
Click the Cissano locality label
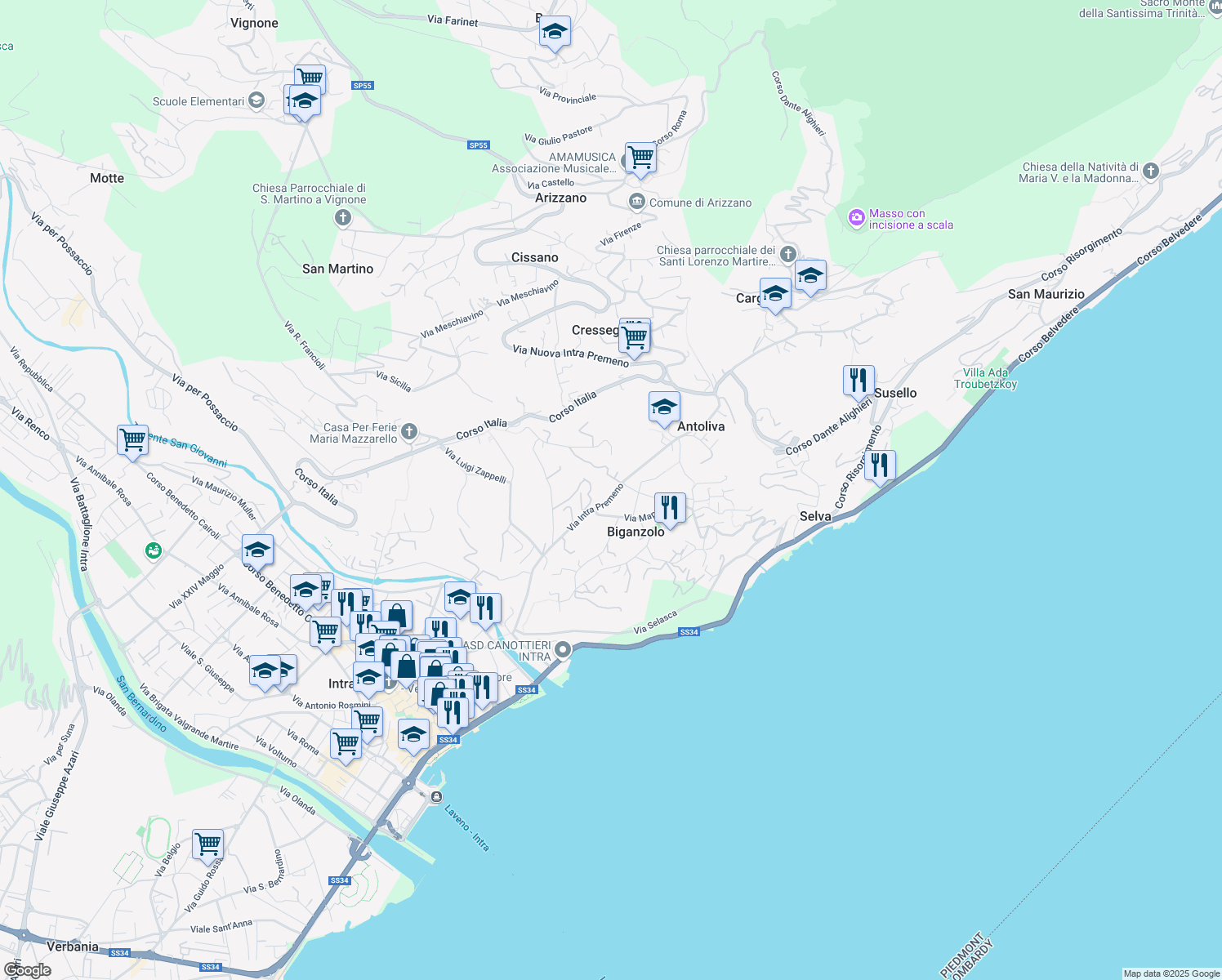click(535, 257)
